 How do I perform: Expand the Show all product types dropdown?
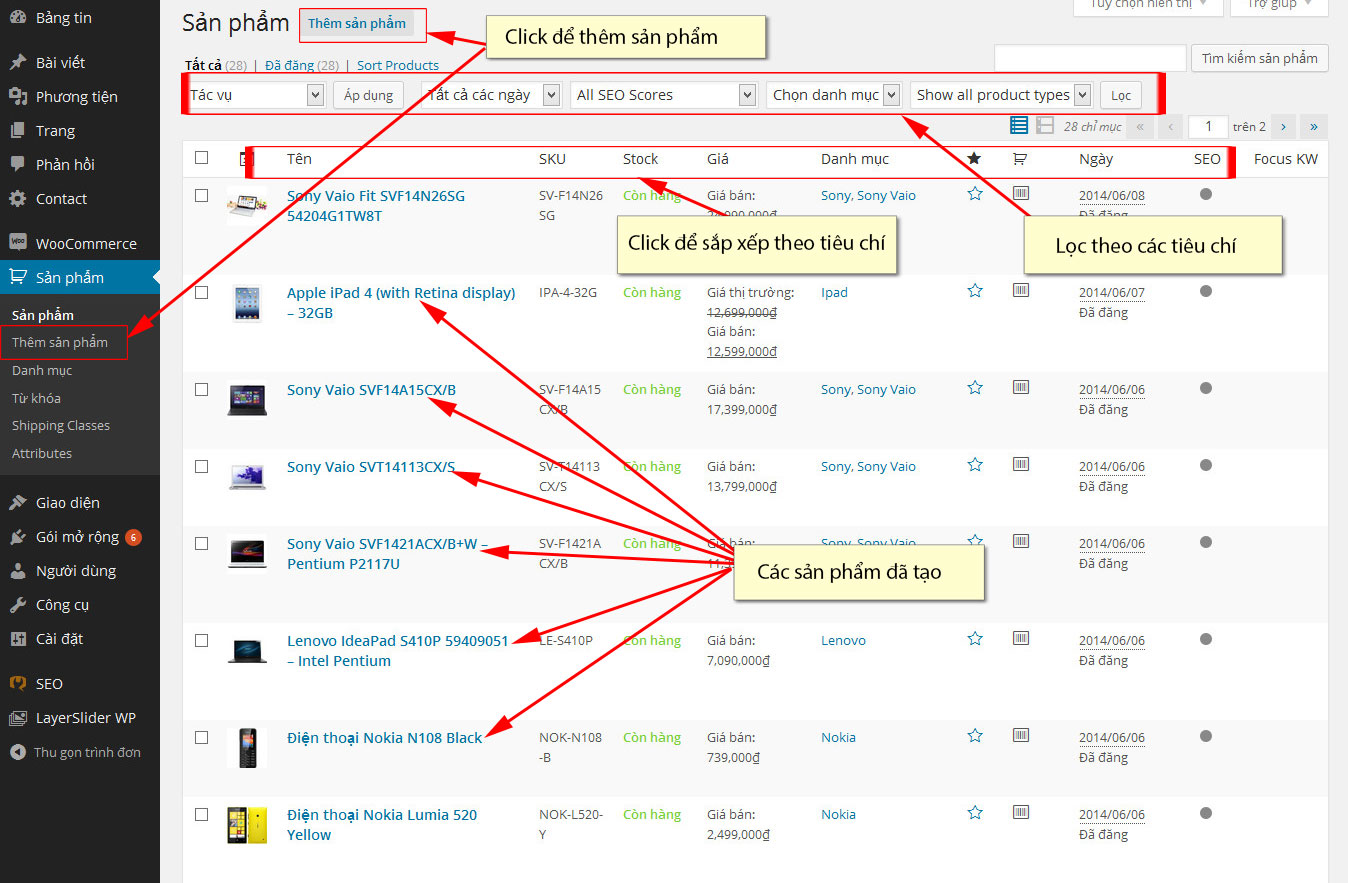pos(1001,95)
